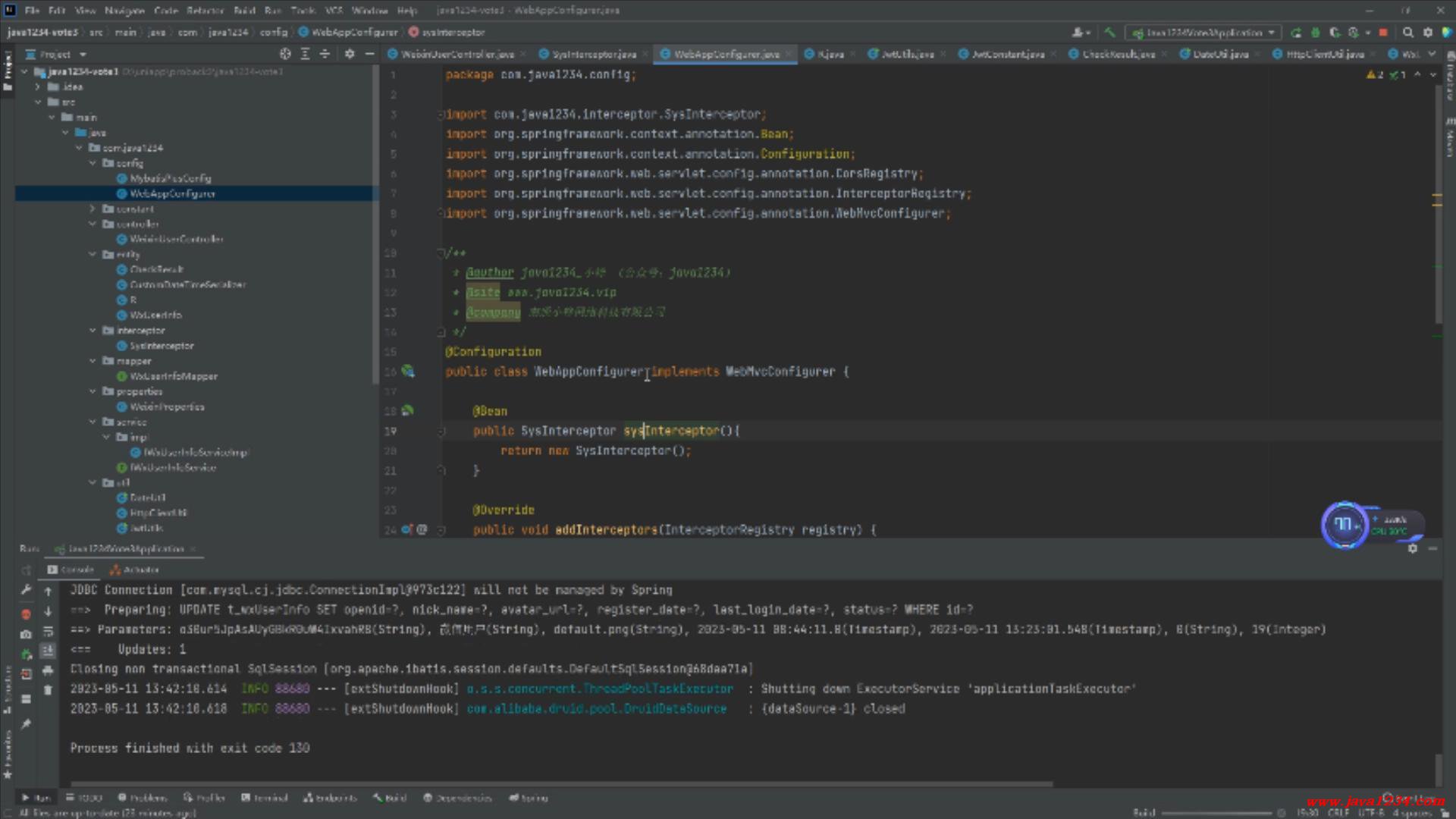Open Search Everywhere magnifier icon
Screen dimensions: 1456x819
point(1408,33)
